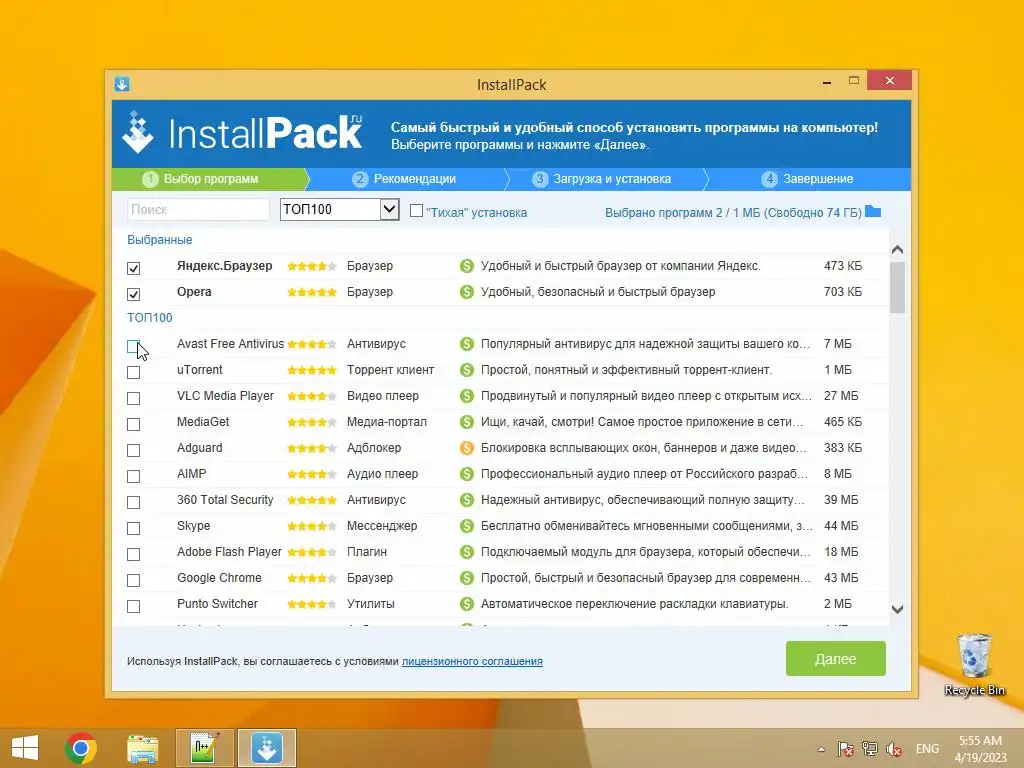Viewport: 1024px width, 768px height.
Task: Click the InstallPack title bar app icon
Action: (122, 84)
